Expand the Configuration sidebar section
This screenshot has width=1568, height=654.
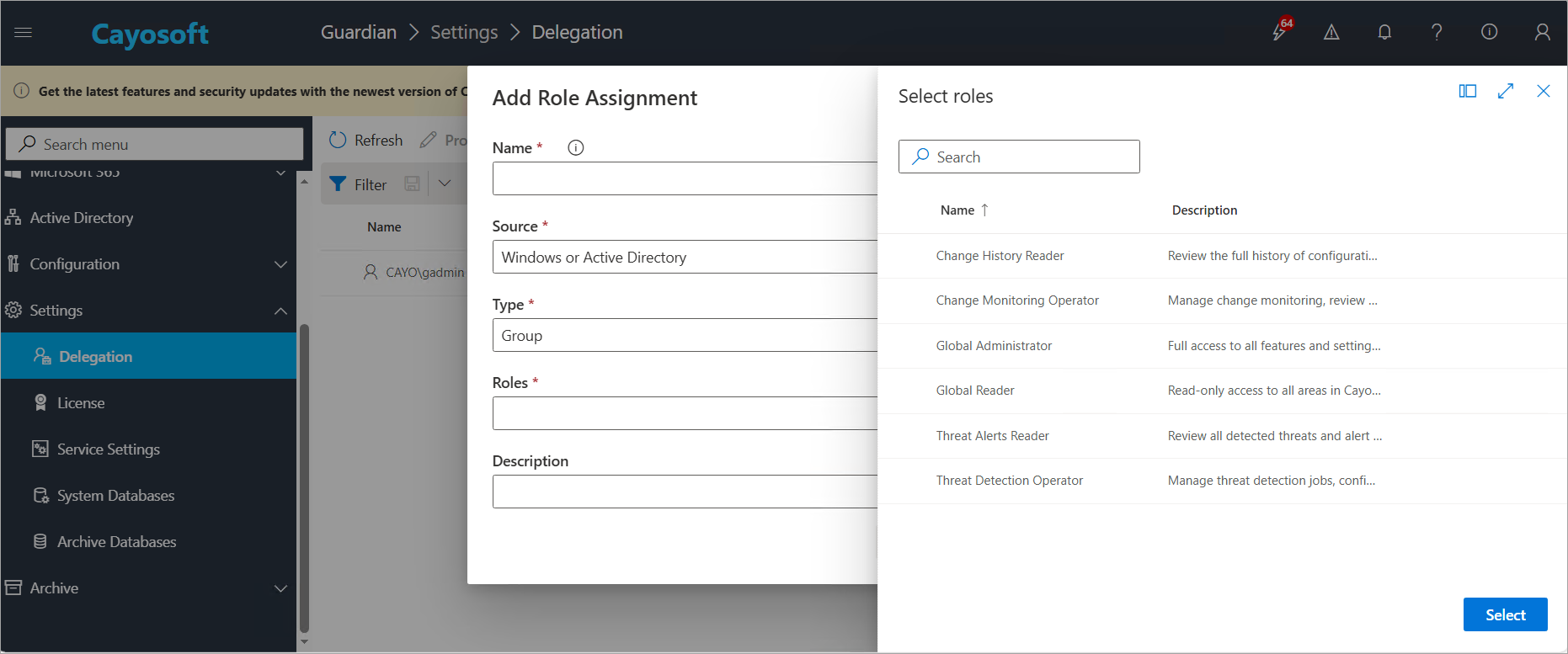point(280,264)
